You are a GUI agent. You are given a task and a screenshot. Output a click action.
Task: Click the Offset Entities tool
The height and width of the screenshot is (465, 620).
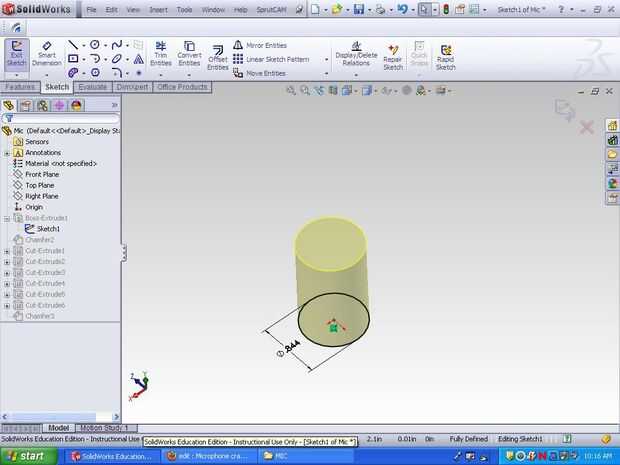click(x=217, y=58)
